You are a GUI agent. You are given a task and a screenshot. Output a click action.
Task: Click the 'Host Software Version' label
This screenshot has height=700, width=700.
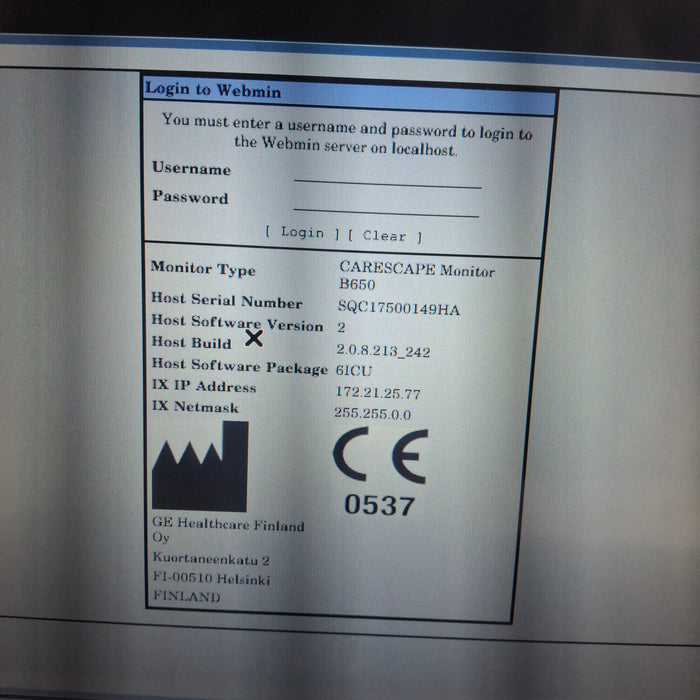(237, 323)
